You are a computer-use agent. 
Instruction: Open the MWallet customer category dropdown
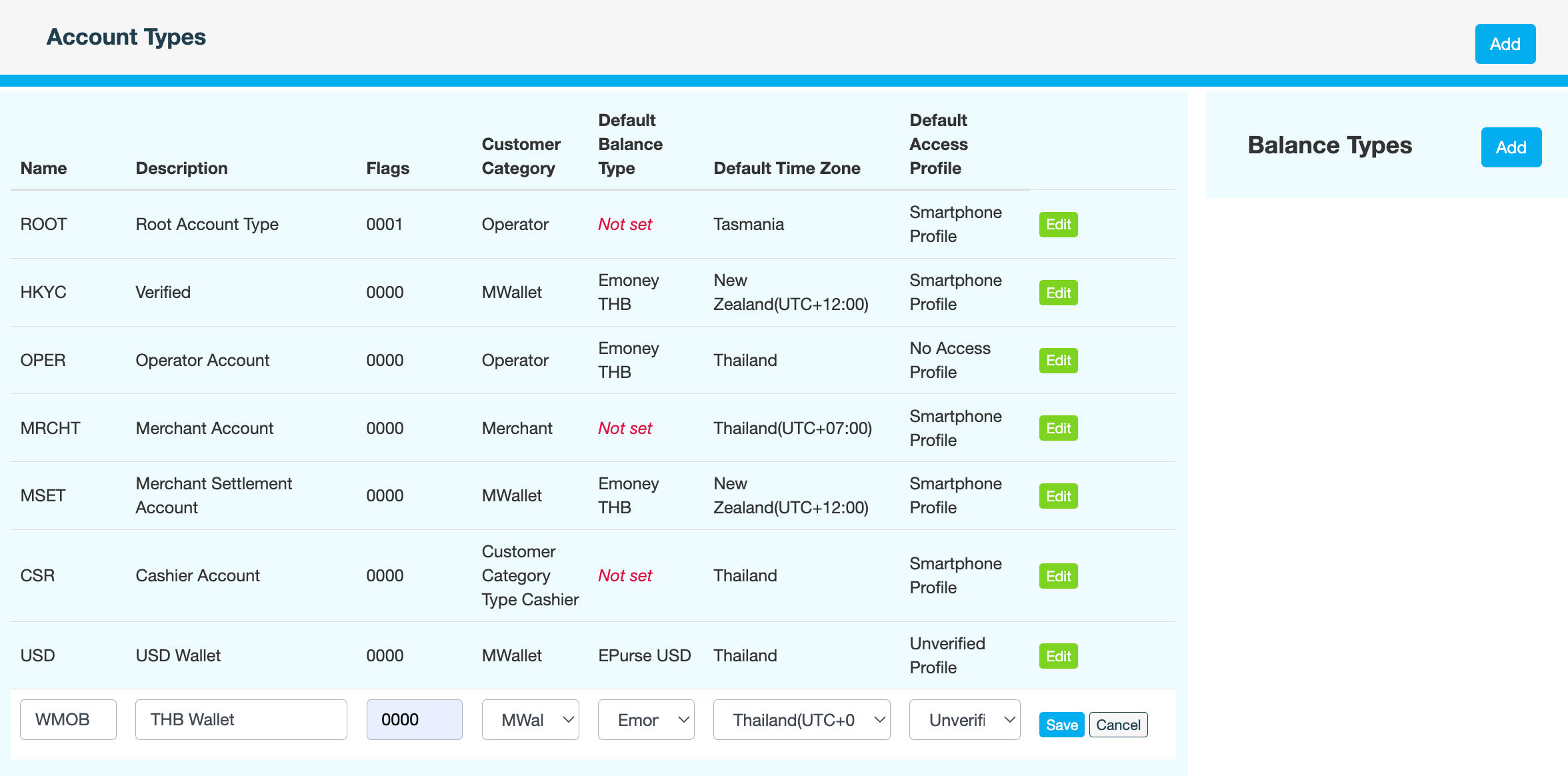[530, 720]
